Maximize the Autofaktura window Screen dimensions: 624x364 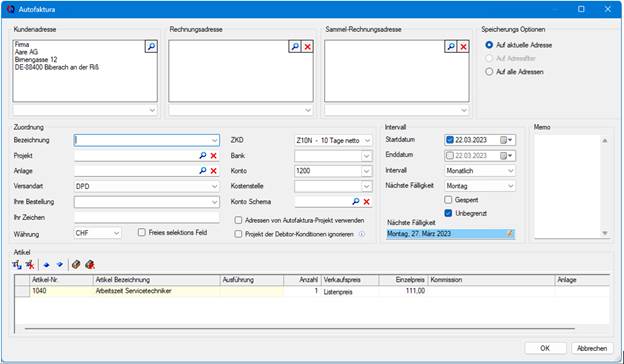[x=581, y=9]
